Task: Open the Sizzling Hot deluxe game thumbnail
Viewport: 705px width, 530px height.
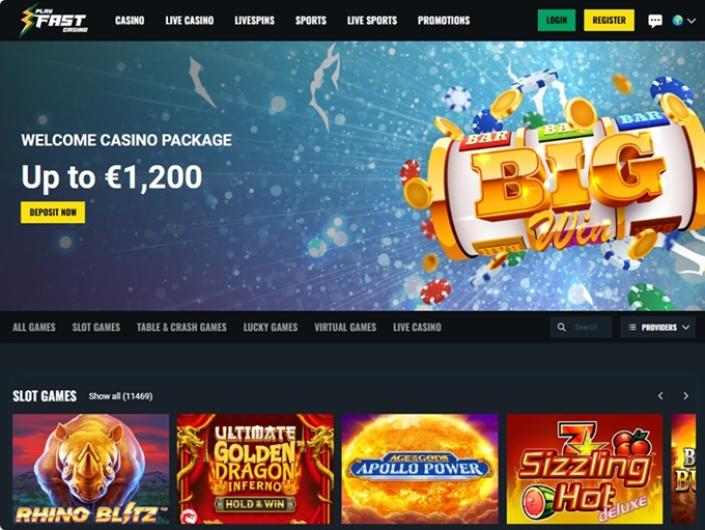Action: [x=585, y=469]
